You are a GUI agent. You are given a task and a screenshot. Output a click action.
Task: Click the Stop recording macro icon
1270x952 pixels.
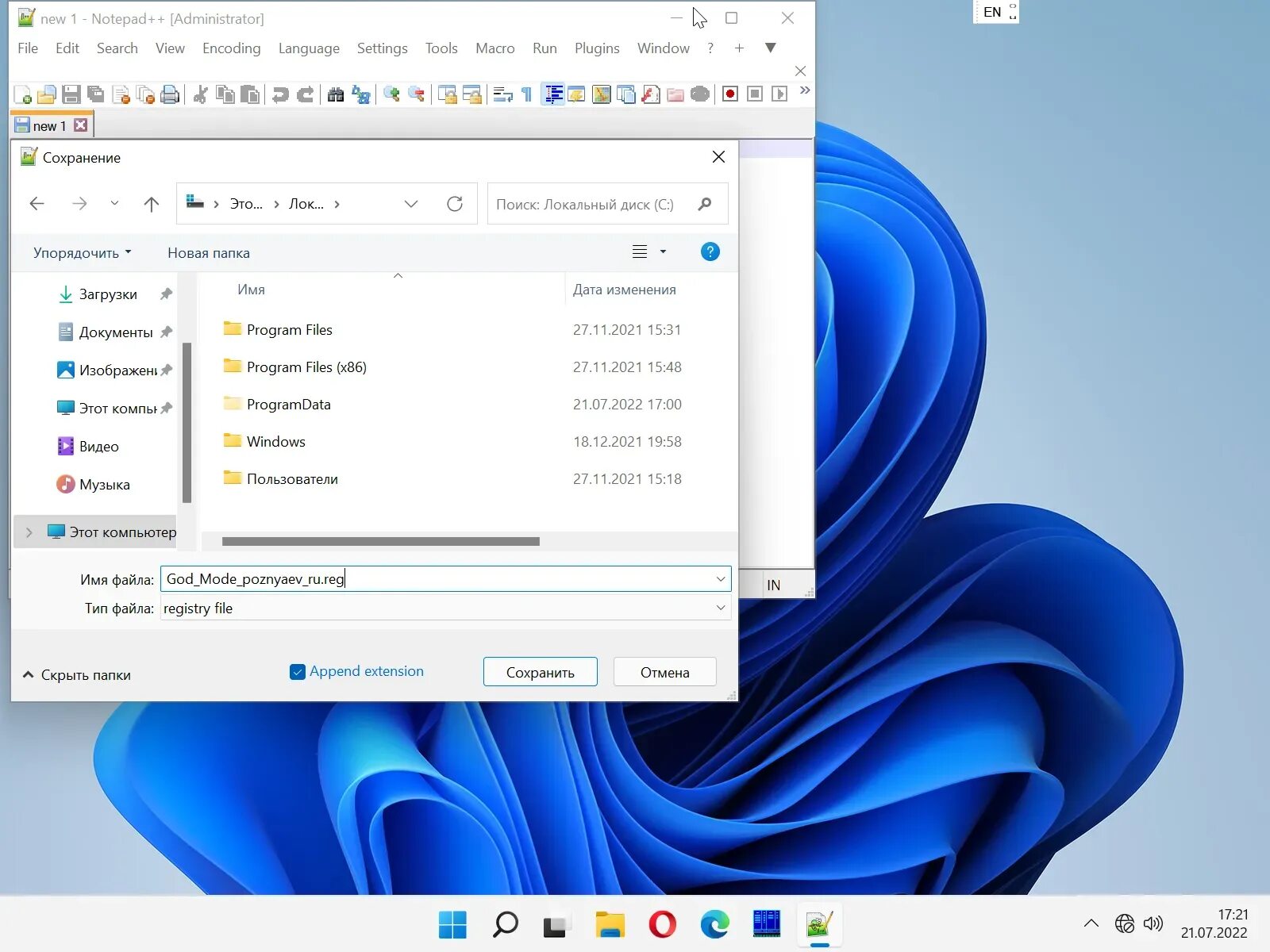pos(755,94)
